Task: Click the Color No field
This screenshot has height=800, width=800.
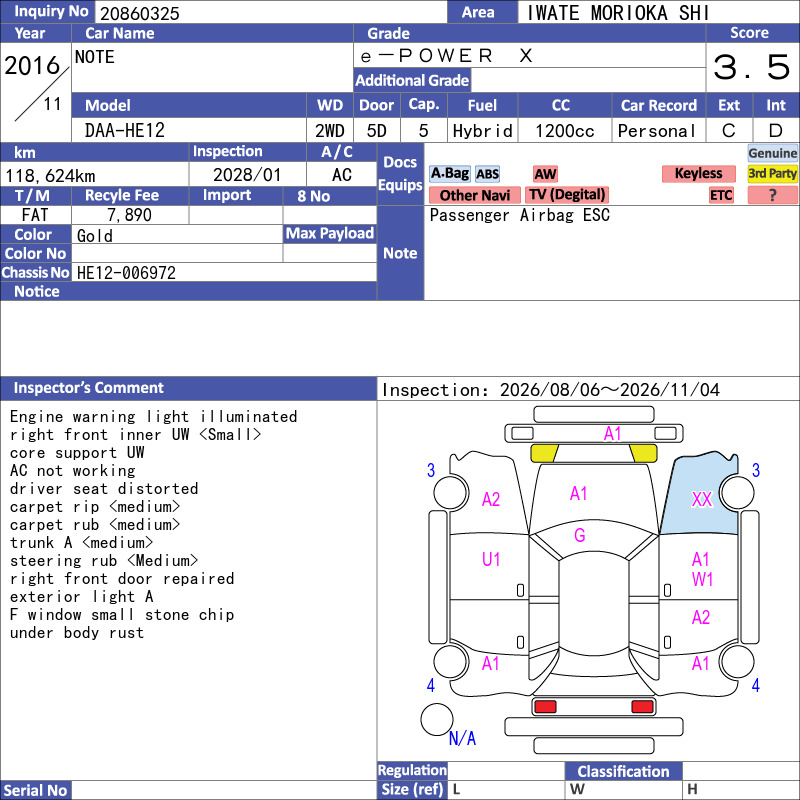Action: [177, 254]
